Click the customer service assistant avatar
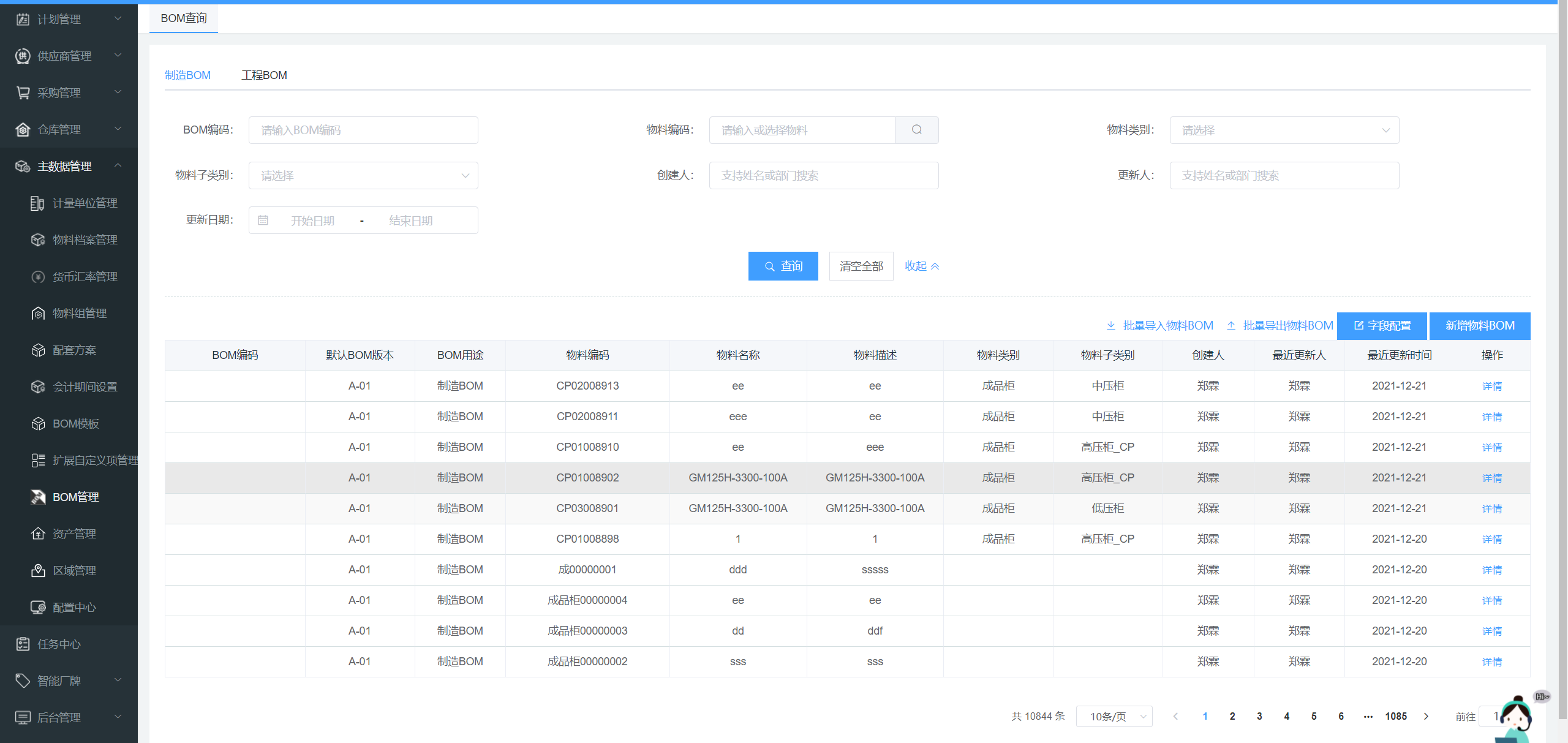 (1517, 720)
